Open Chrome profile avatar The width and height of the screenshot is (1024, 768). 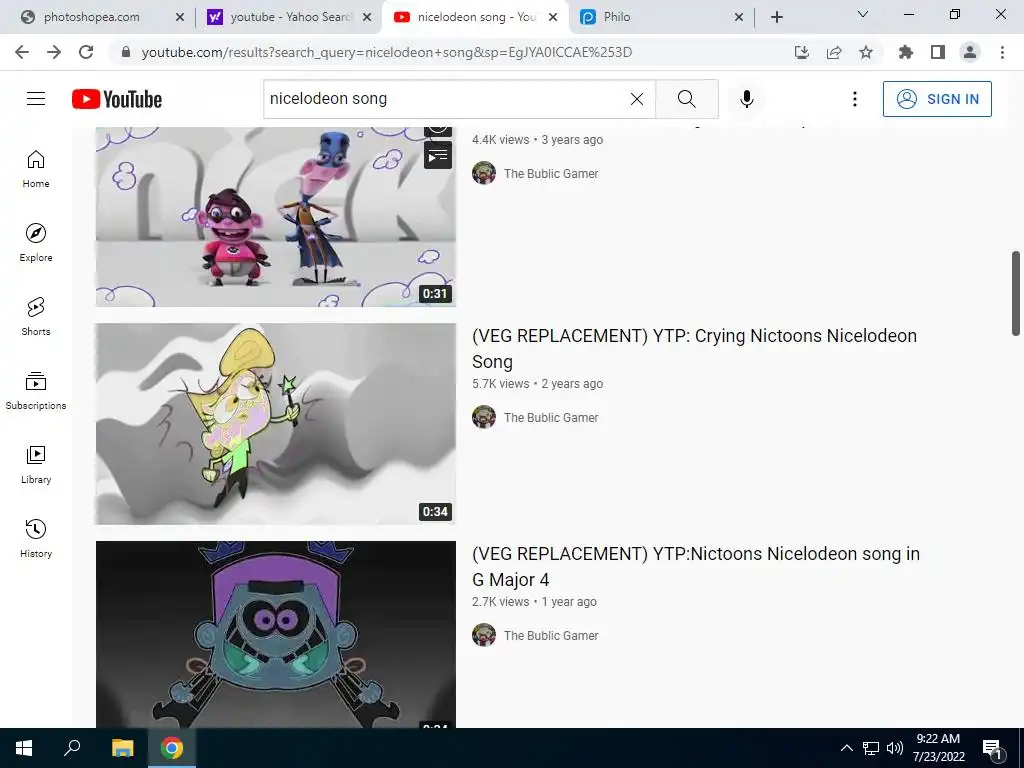(x=970, y=52)
